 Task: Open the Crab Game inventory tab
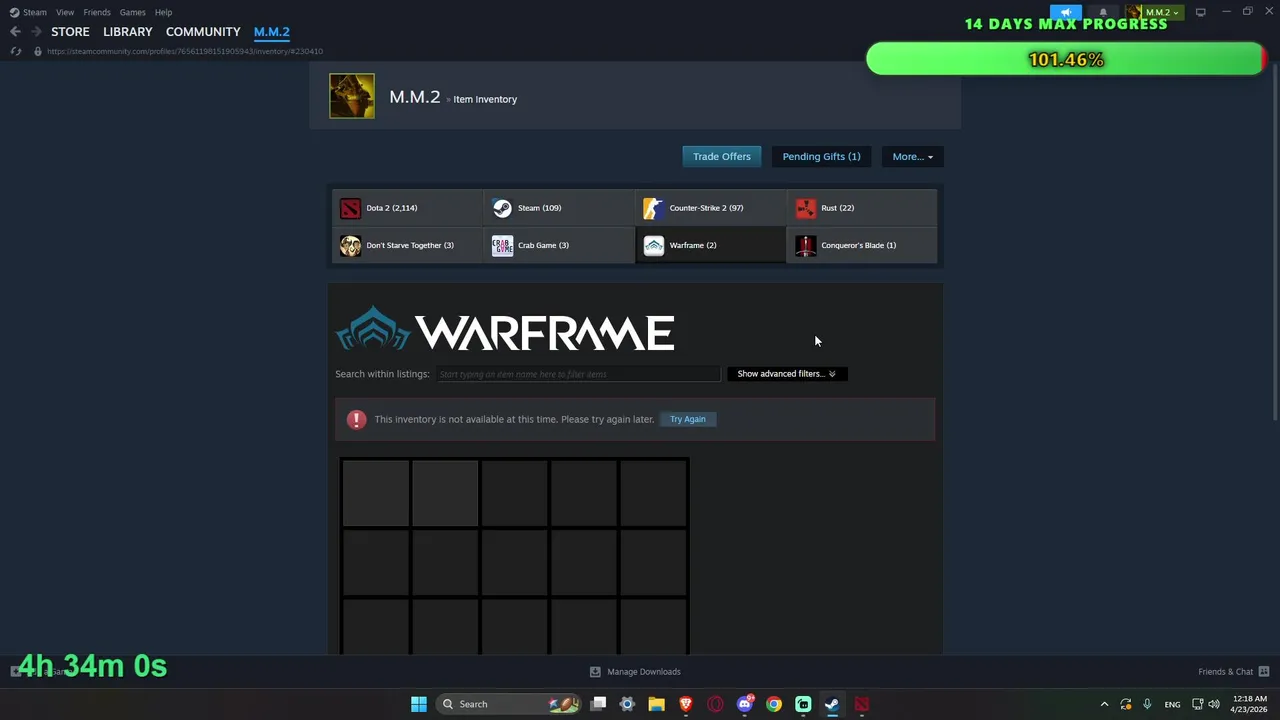pyautogui.click(x=559, y=245)
